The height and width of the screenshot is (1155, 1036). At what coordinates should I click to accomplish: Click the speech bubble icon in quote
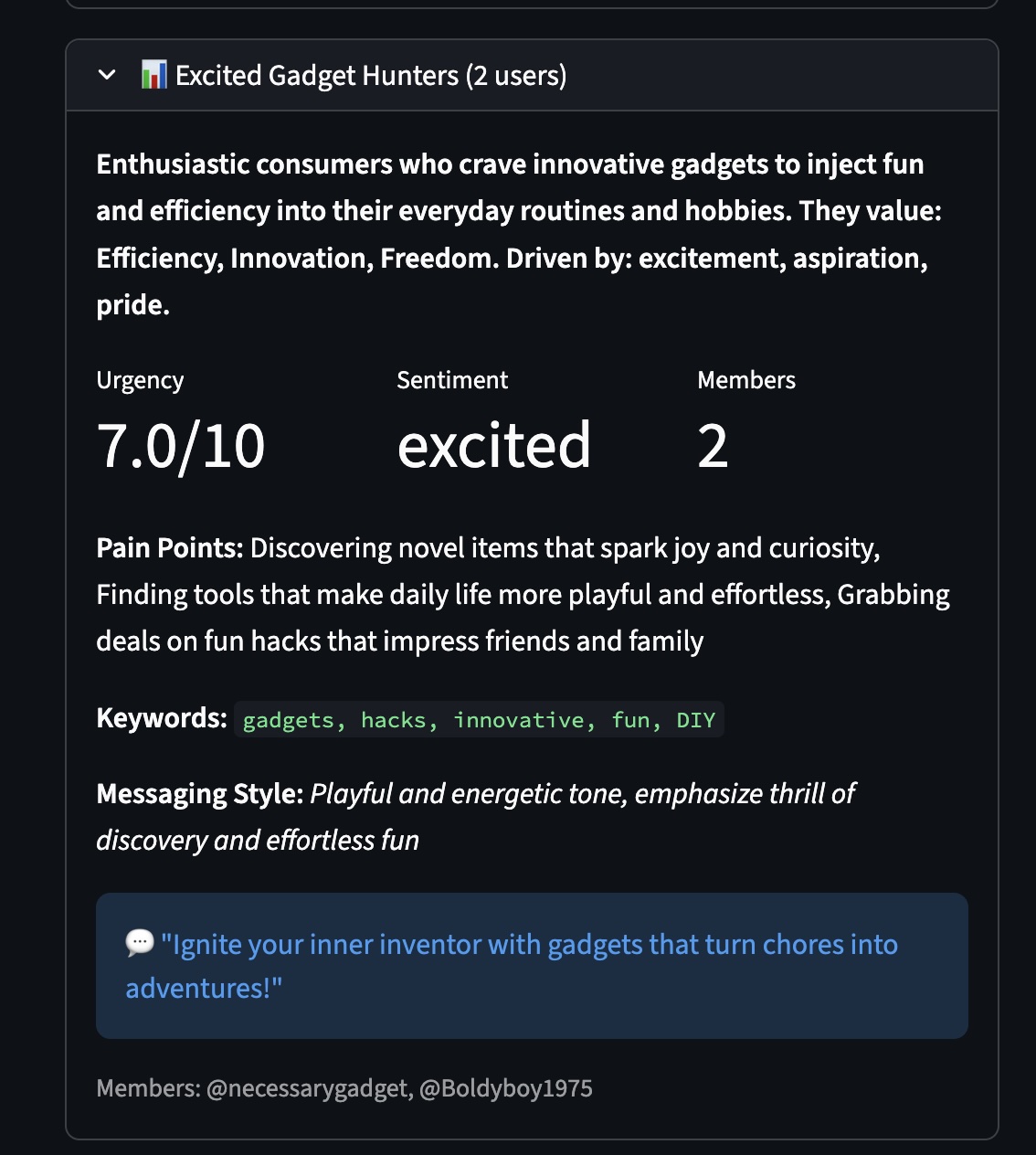tap(139, 942)
